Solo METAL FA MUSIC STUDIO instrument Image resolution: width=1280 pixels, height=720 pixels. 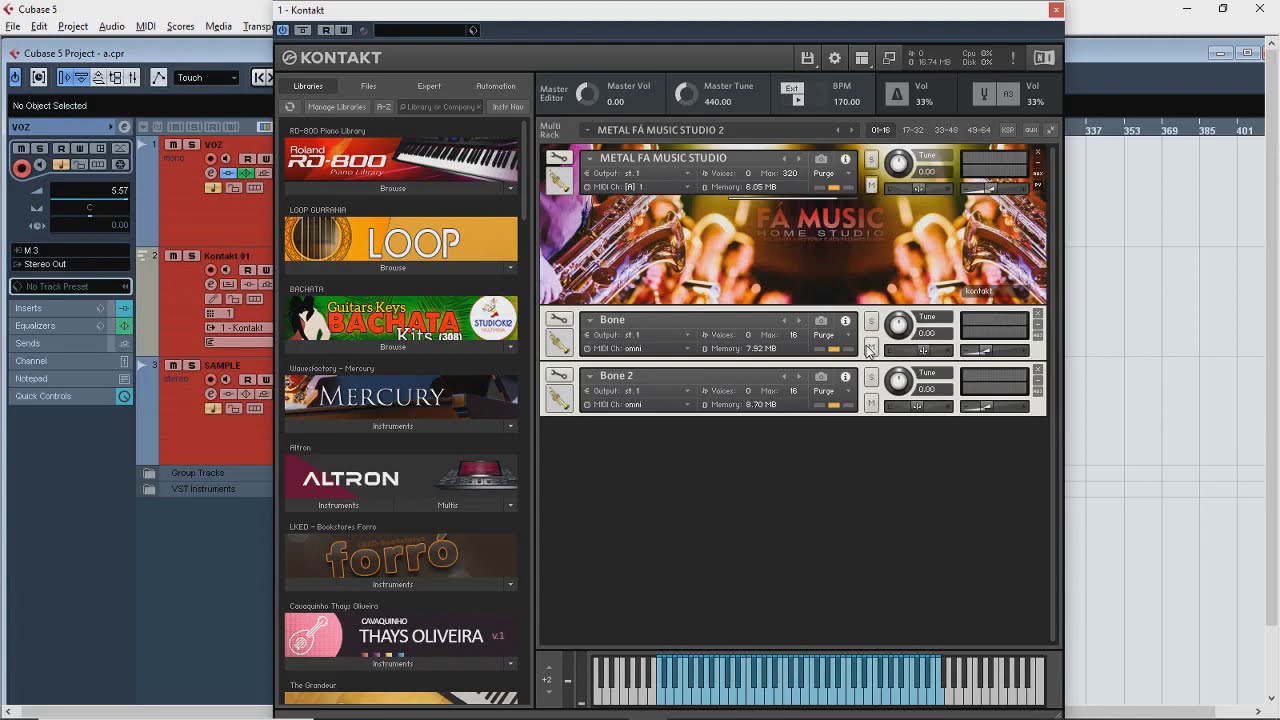coord(871,159)
